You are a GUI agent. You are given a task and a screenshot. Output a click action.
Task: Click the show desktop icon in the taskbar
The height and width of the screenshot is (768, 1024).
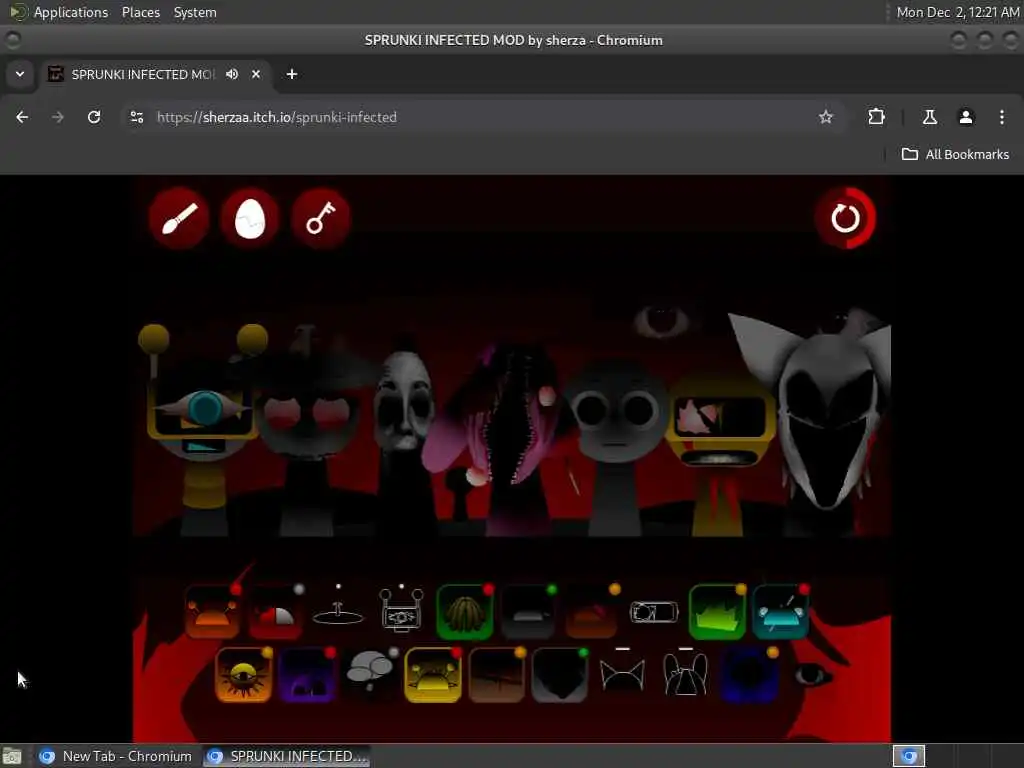[x=12, y=756]
